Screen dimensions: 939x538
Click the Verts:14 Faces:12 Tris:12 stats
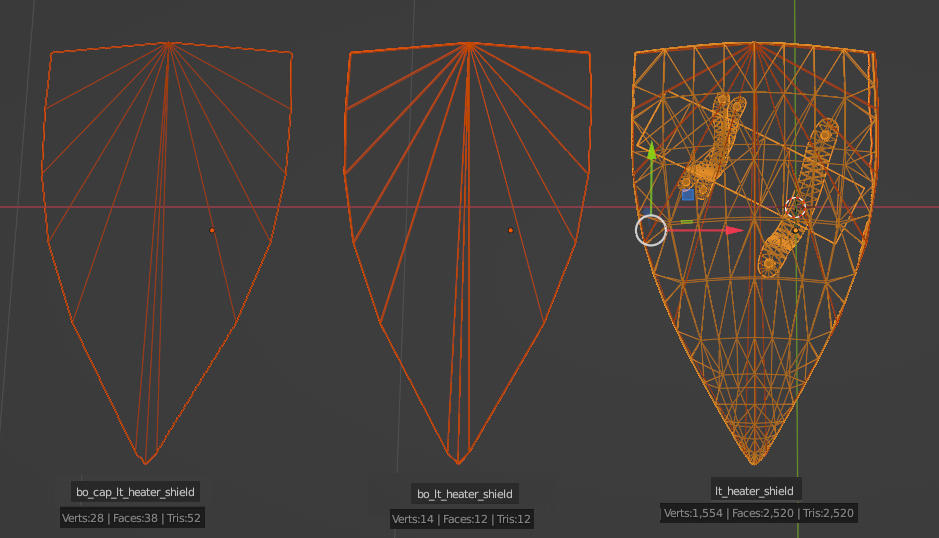point(461,519)
